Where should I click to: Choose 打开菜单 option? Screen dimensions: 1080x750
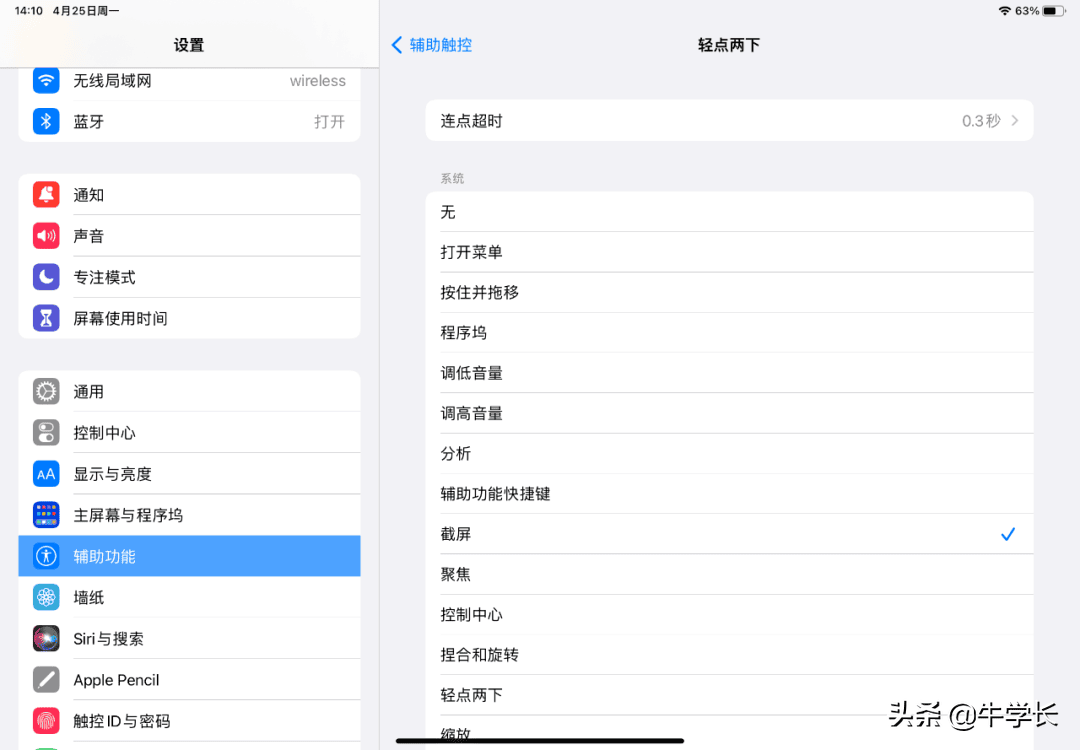tap(728, 252)
